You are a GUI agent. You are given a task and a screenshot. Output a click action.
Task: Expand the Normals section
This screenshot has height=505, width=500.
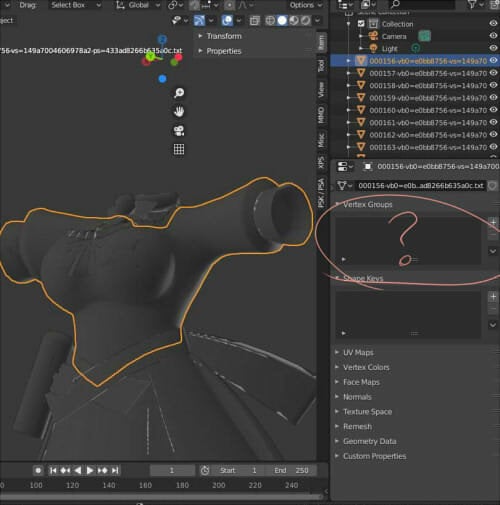point(357,397)
